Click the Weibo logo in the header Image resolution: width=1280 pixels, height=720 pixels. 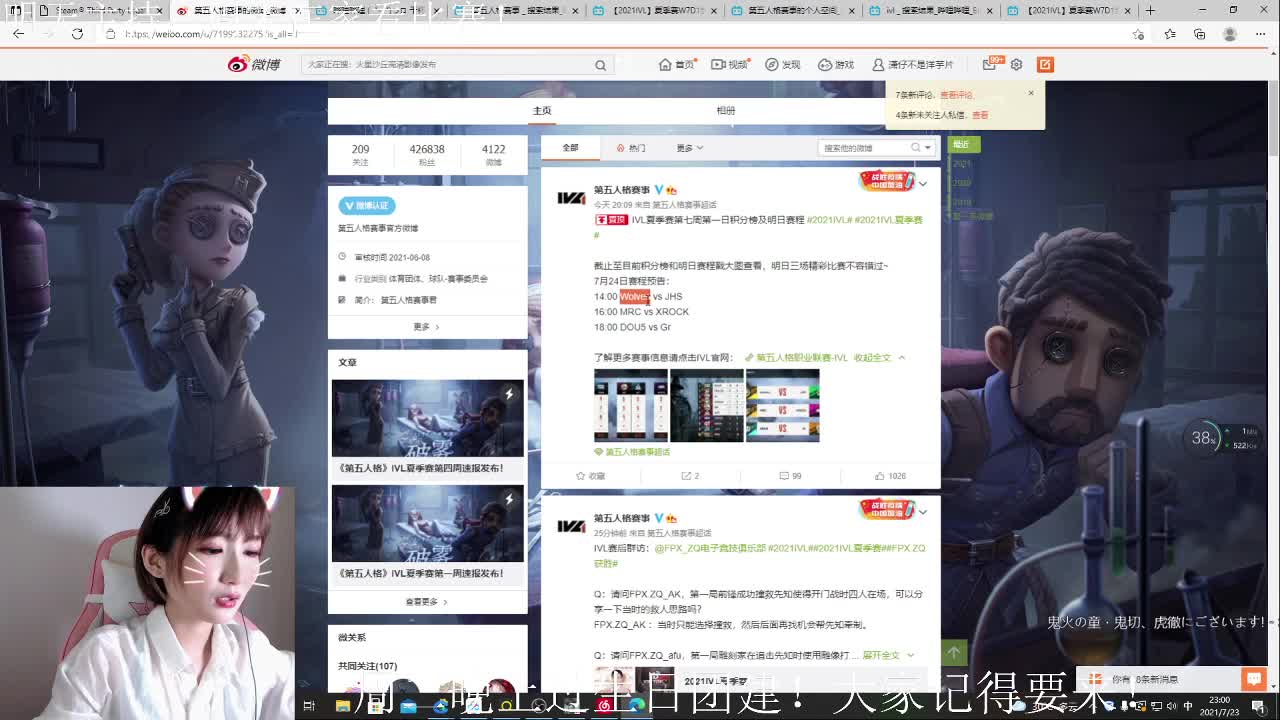[253, 64]
